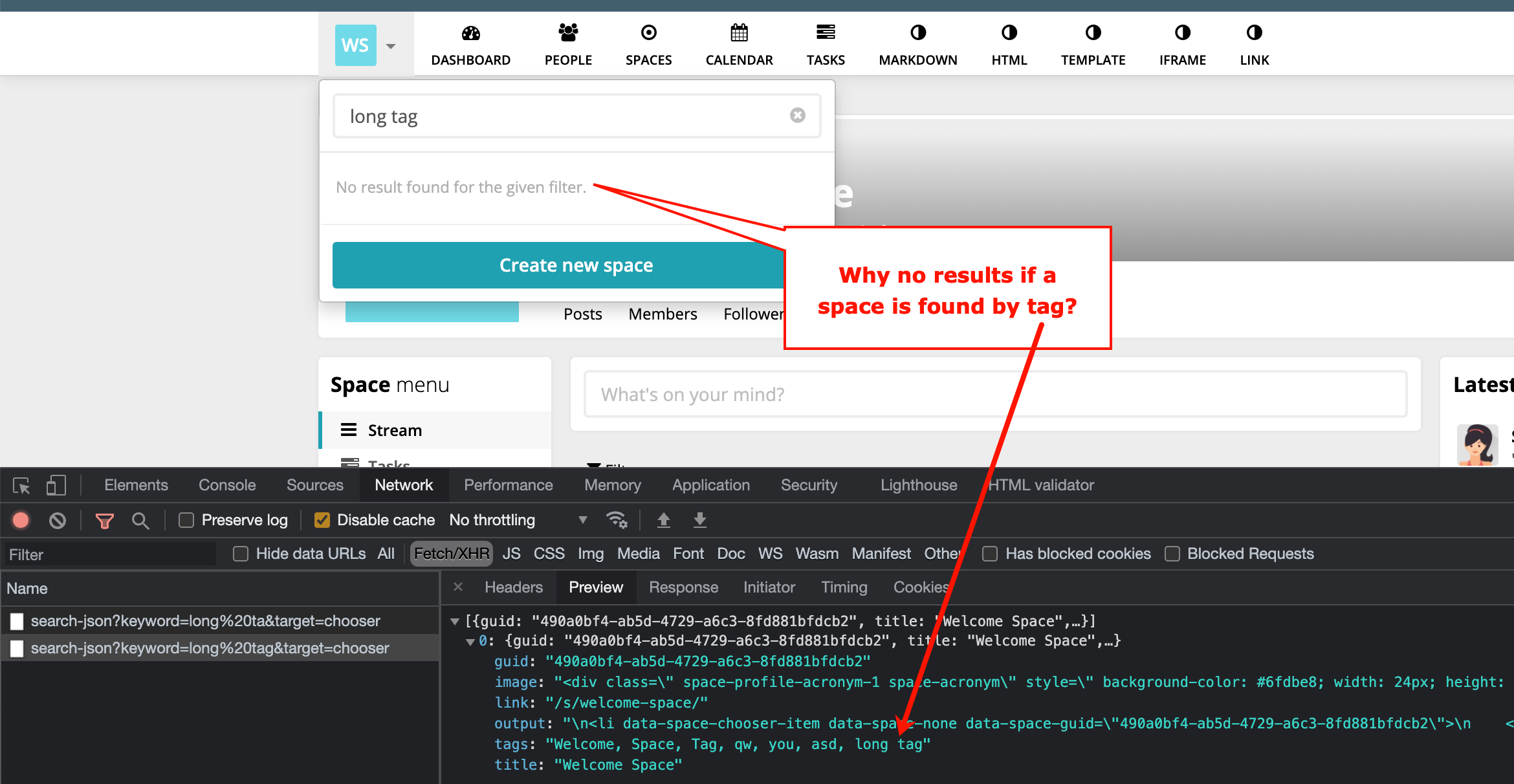Switch to the Console tab
The image size is (1514, 784).
click(x=226, y=485)
